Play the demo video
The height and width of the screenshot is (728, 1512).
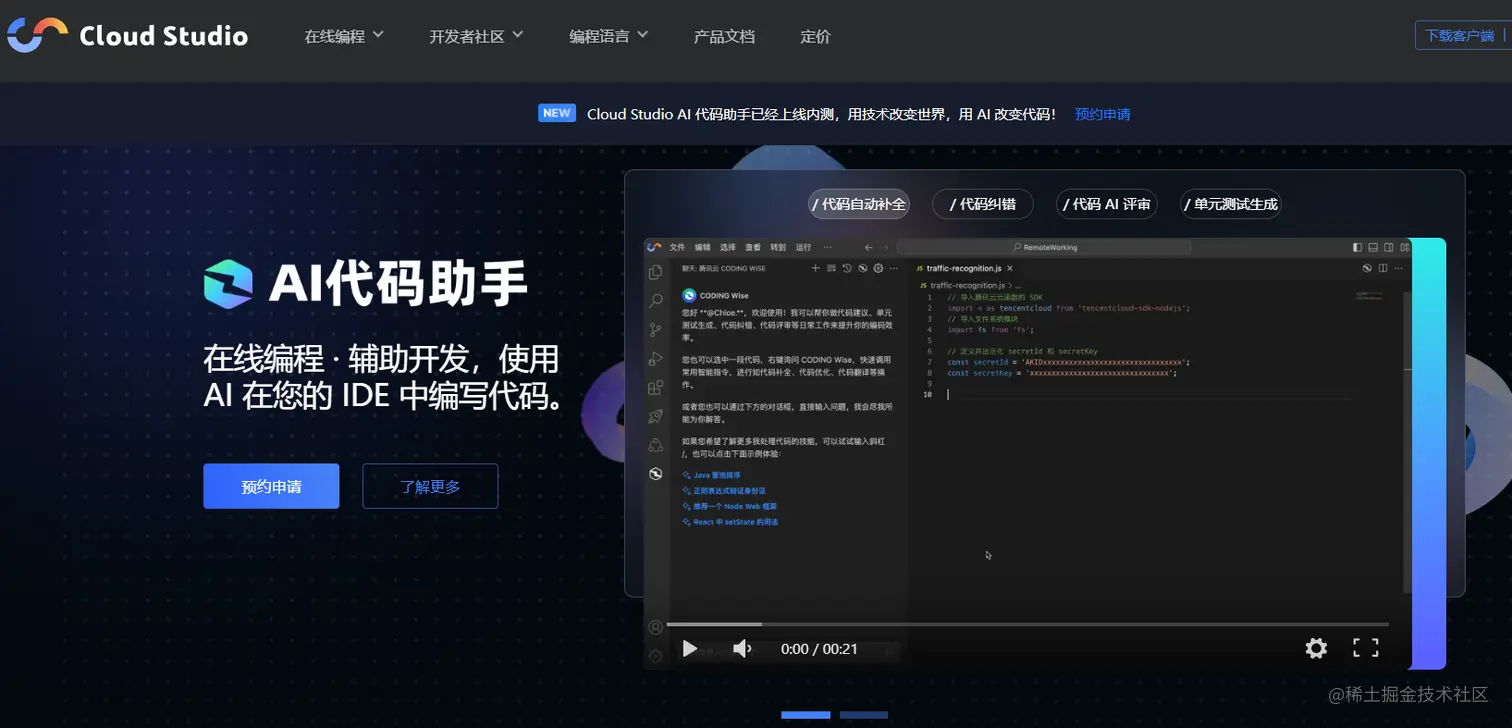pos(689,649)
